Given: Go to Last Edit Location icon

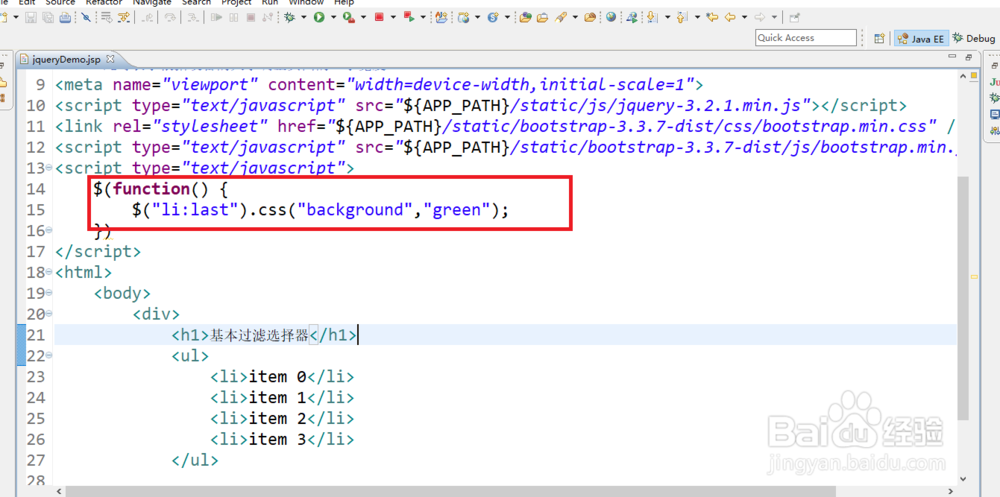Looking at the screenshot, I should click(x=712, y=17).
